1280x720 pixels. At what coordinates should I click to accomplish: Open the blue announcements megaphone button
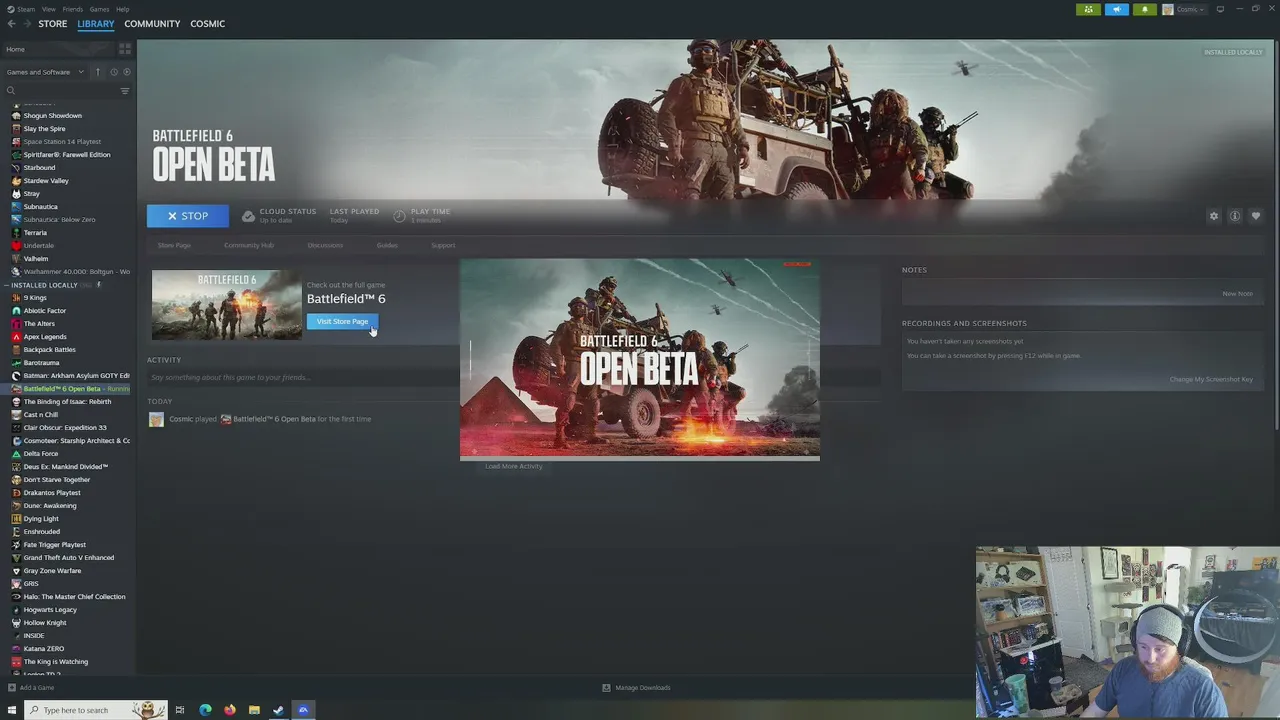(x=1117, y=9)
